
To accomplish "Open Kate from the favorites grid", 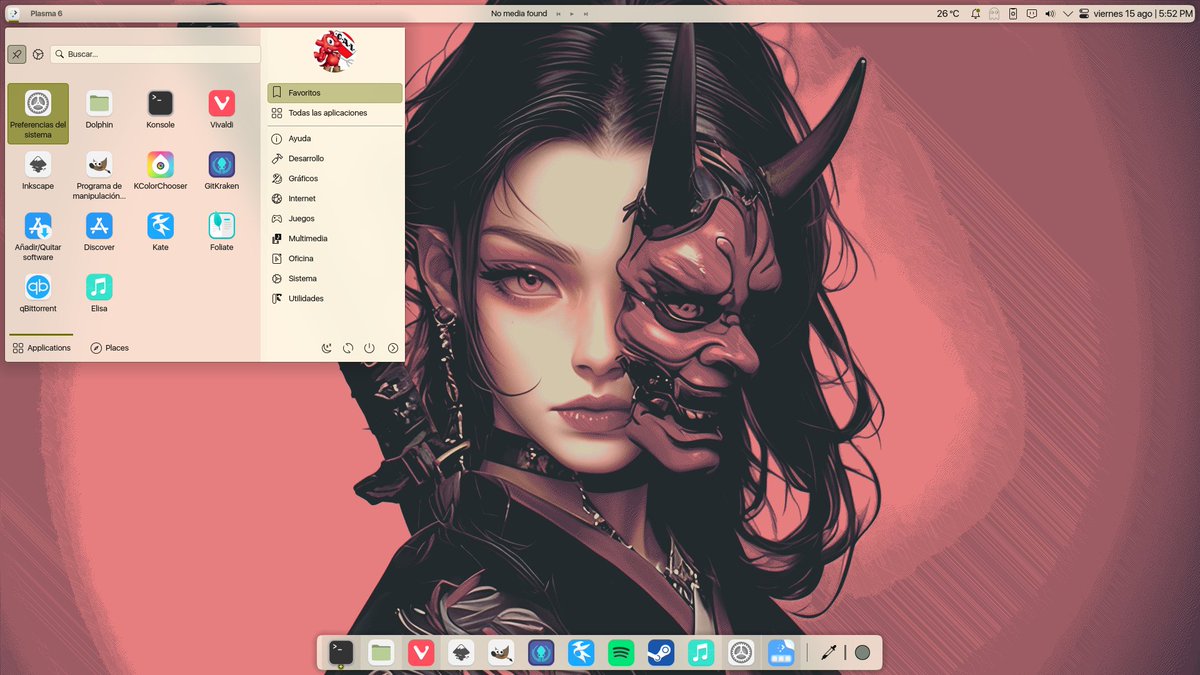I will coord(160,232).
